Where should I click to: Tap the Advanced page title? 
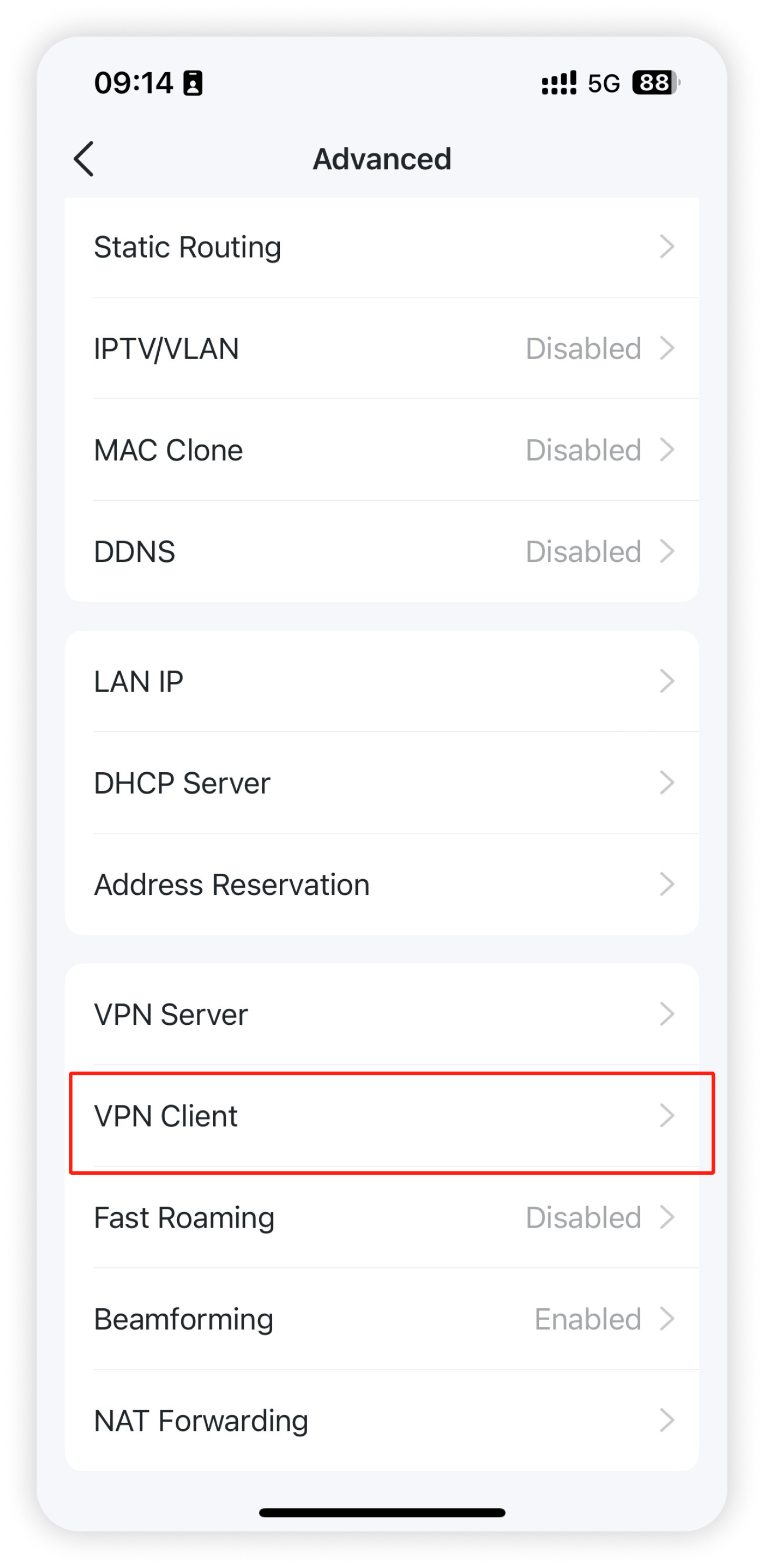pos(382,159)
